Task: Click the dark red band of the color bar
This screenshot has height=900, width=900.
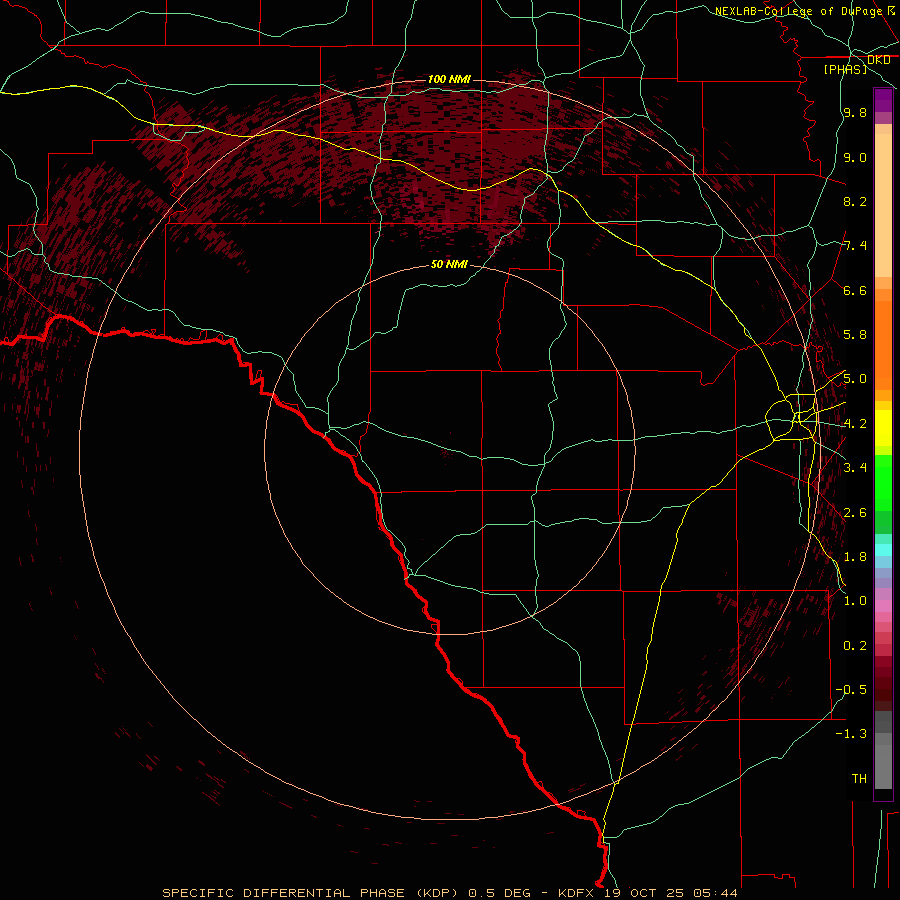Action: tap(883, 678)
